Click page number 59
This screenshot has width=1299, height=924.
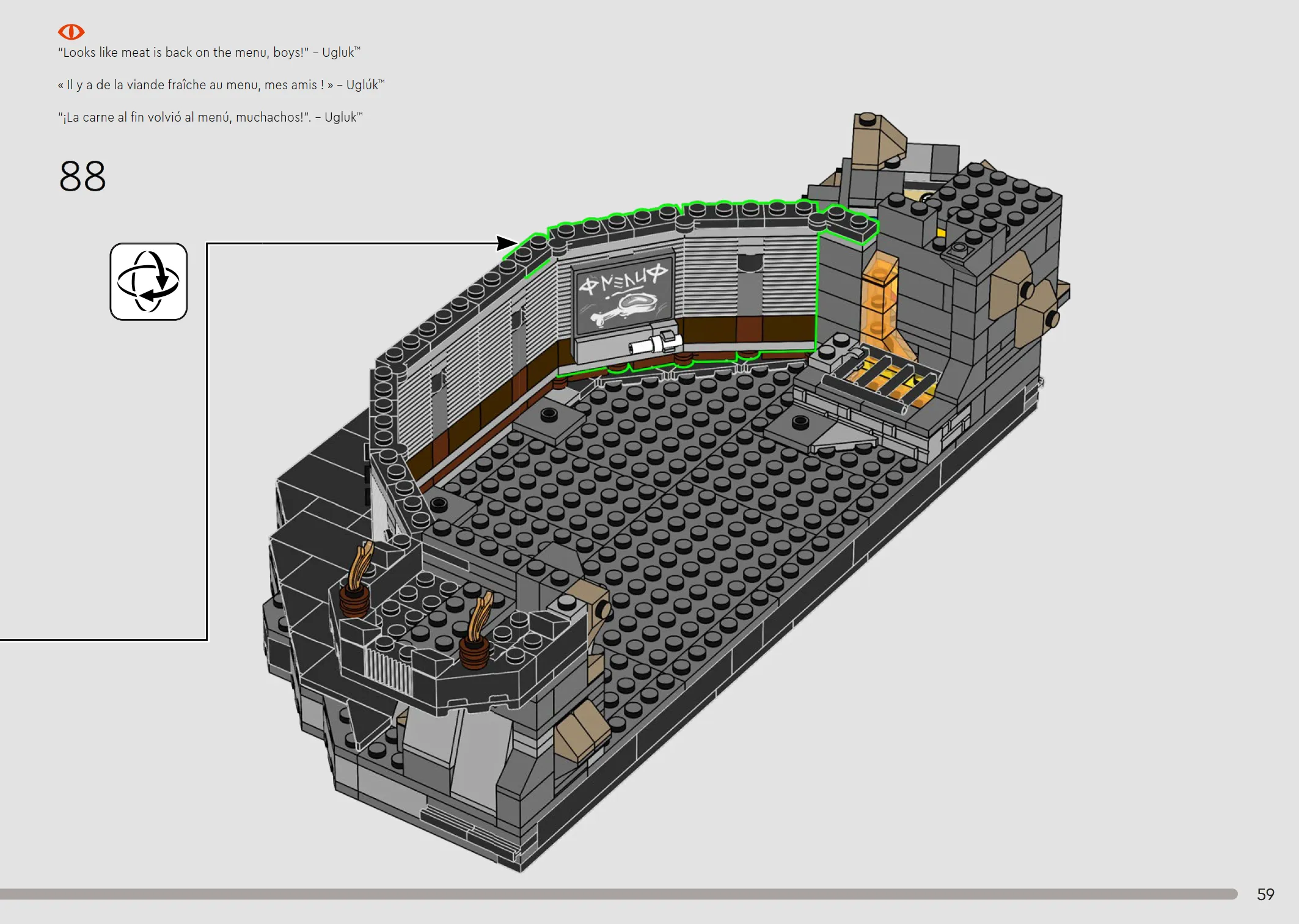coord(1265,894)
